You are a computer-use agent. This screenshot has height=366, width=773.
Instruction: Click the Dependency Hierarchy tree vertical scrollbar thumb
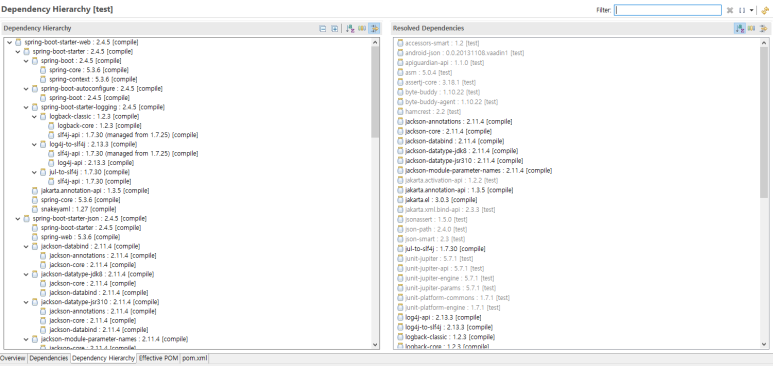(375, 93)
